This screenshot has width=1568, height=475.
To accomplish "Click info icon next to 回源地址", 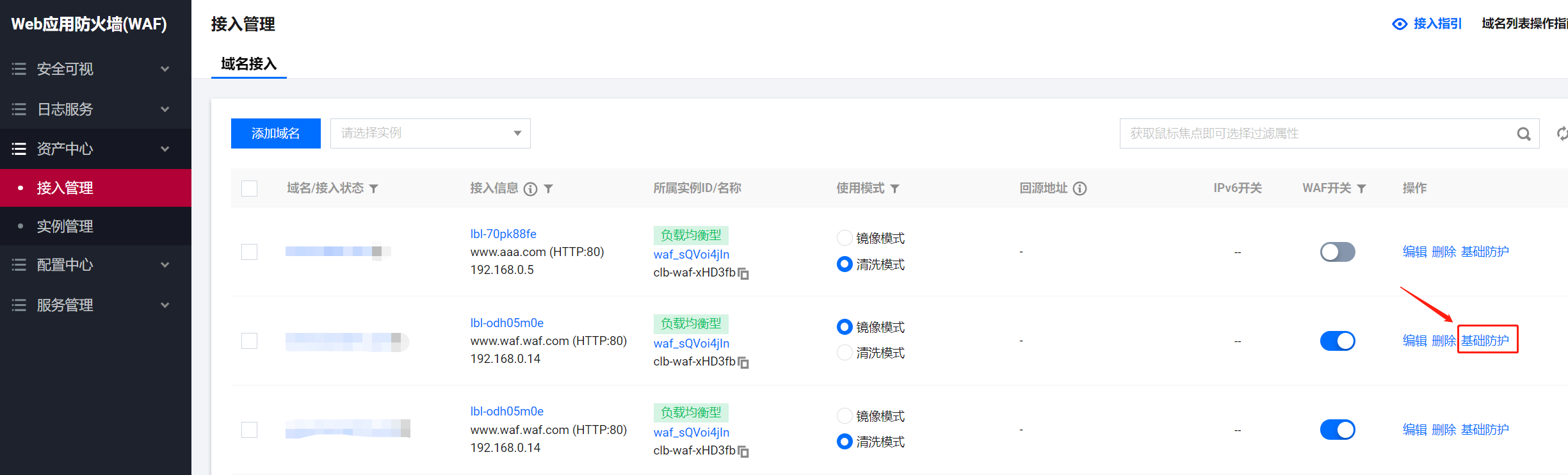I will 1079,189.
